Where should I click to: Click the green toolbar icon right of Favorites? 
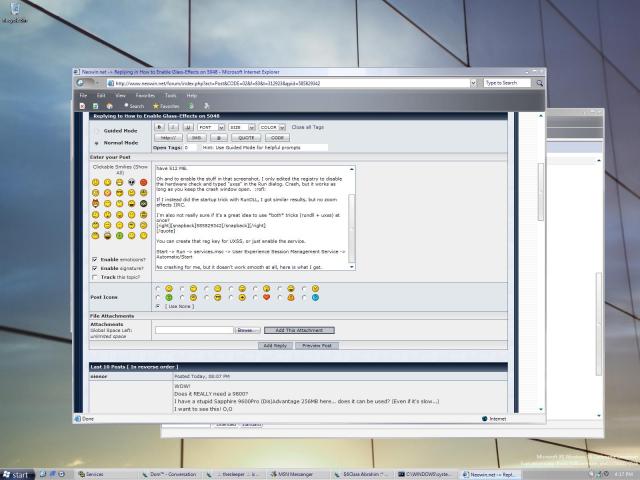click(191, 106)
